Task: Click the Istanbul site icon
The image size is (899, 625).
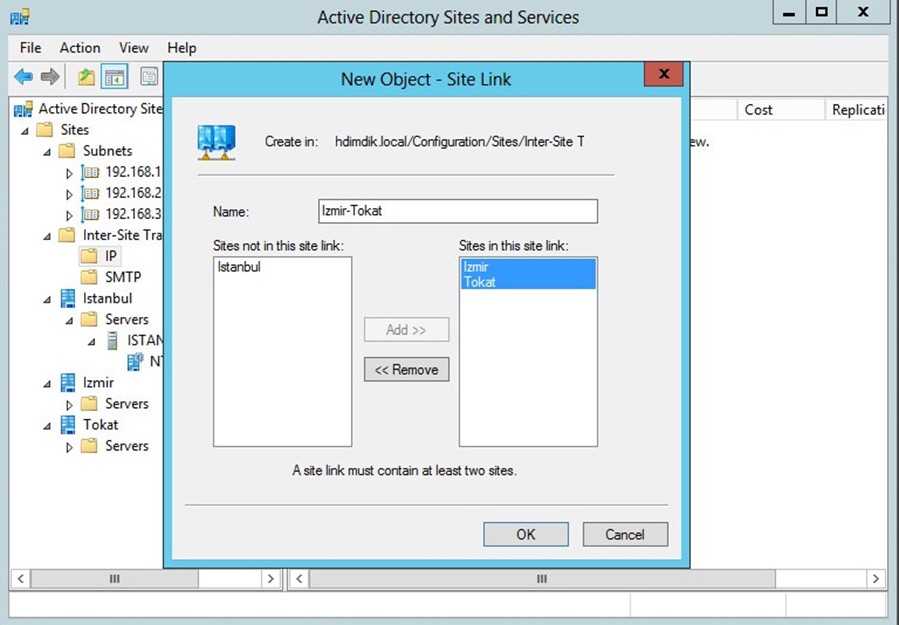Action: point(68,298)
